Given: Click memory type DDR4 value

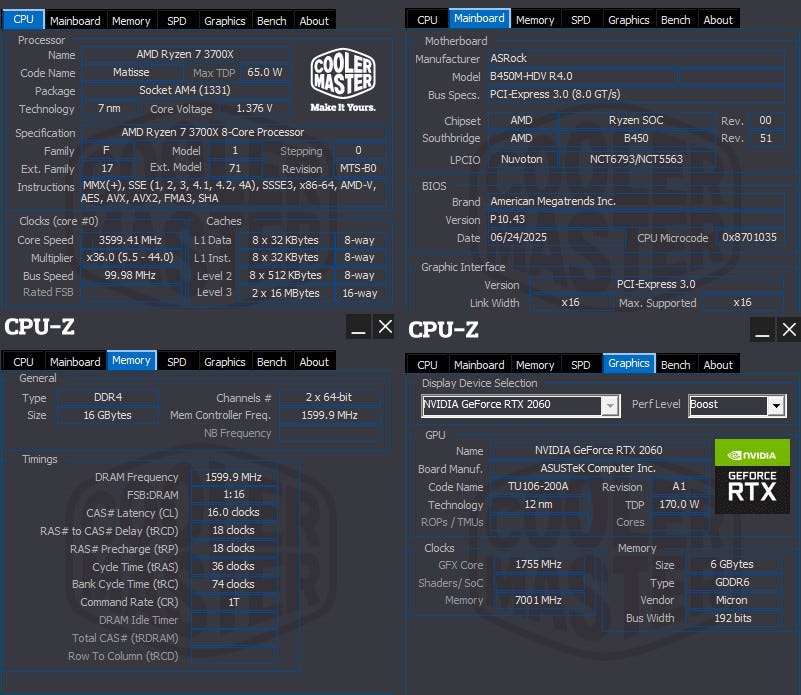Looking at the screenshot, I should coord(108,397).
